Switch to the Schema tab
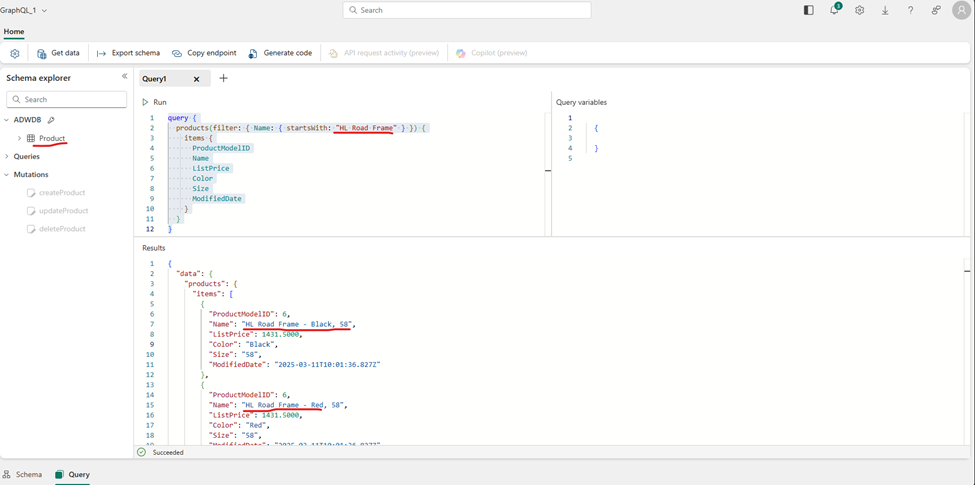 click(x=22, y=475)
